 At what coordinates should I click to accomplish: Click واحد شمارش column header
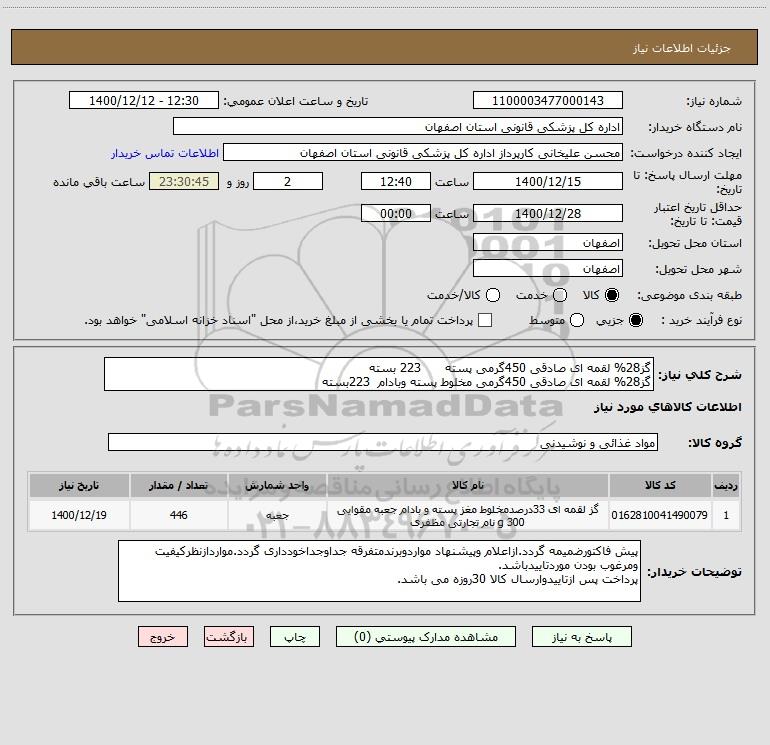click(x=277, y=486)
